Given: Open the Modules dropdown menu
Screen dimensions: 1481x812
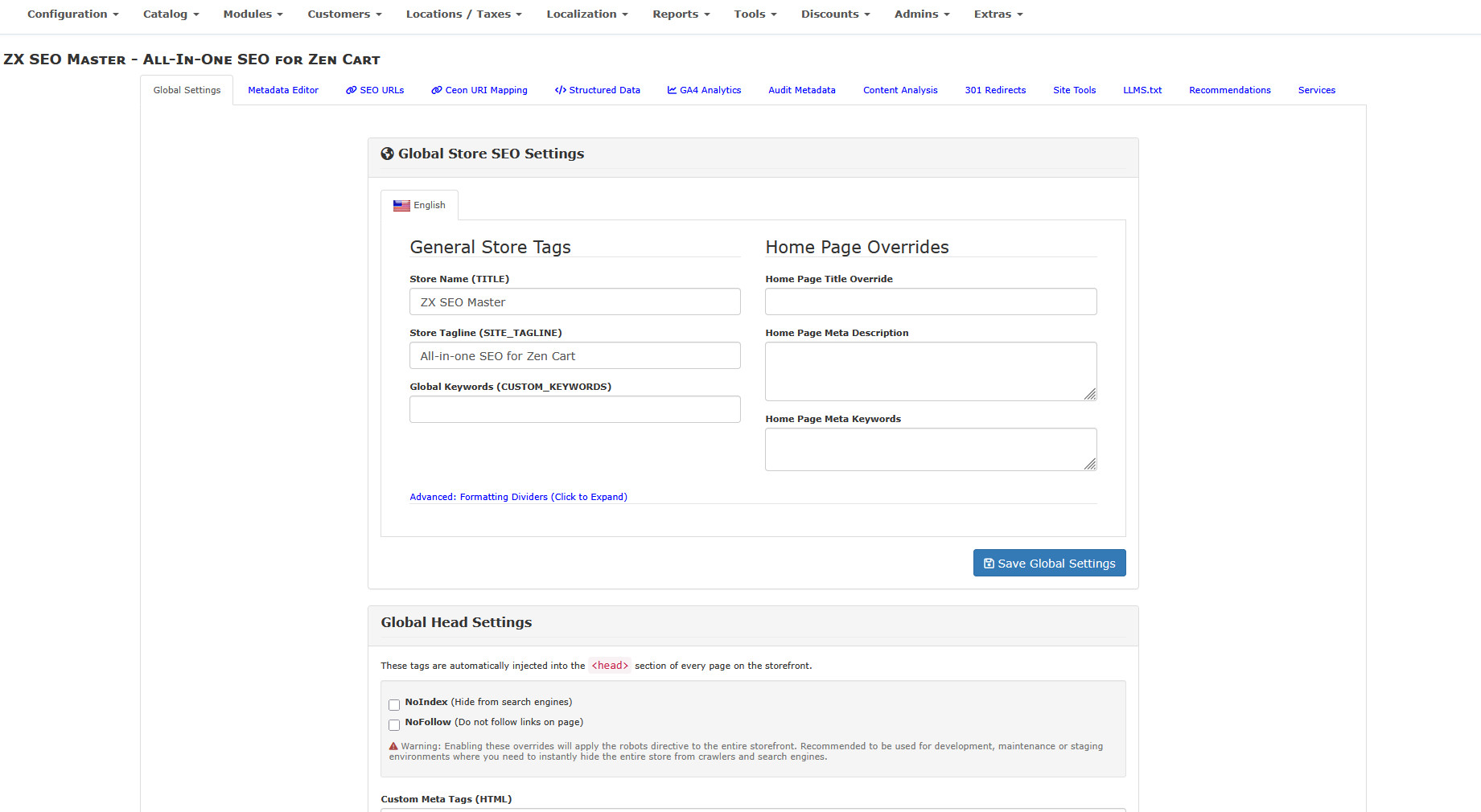Looking at the screenshot, I should (253, 14).
